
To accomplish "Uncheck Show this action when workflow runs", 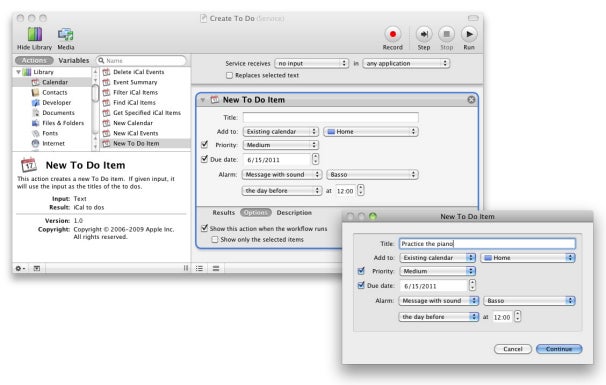I will coord(204,228).
